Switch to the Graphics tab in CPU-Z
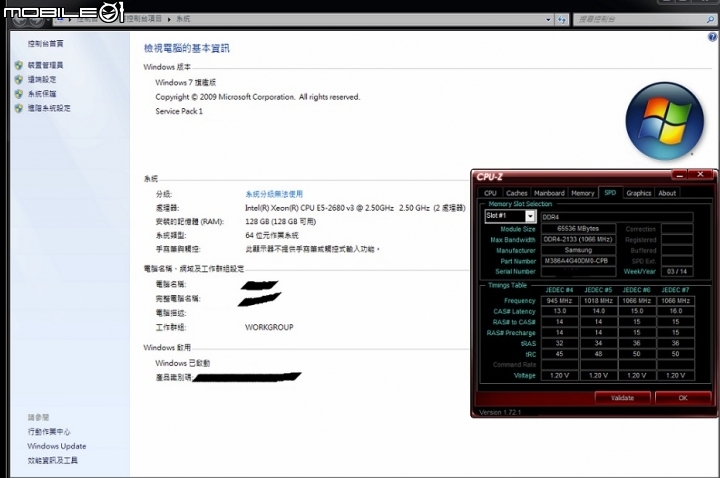Viewport: 720px width, 478px height. [x=639, y=193]
